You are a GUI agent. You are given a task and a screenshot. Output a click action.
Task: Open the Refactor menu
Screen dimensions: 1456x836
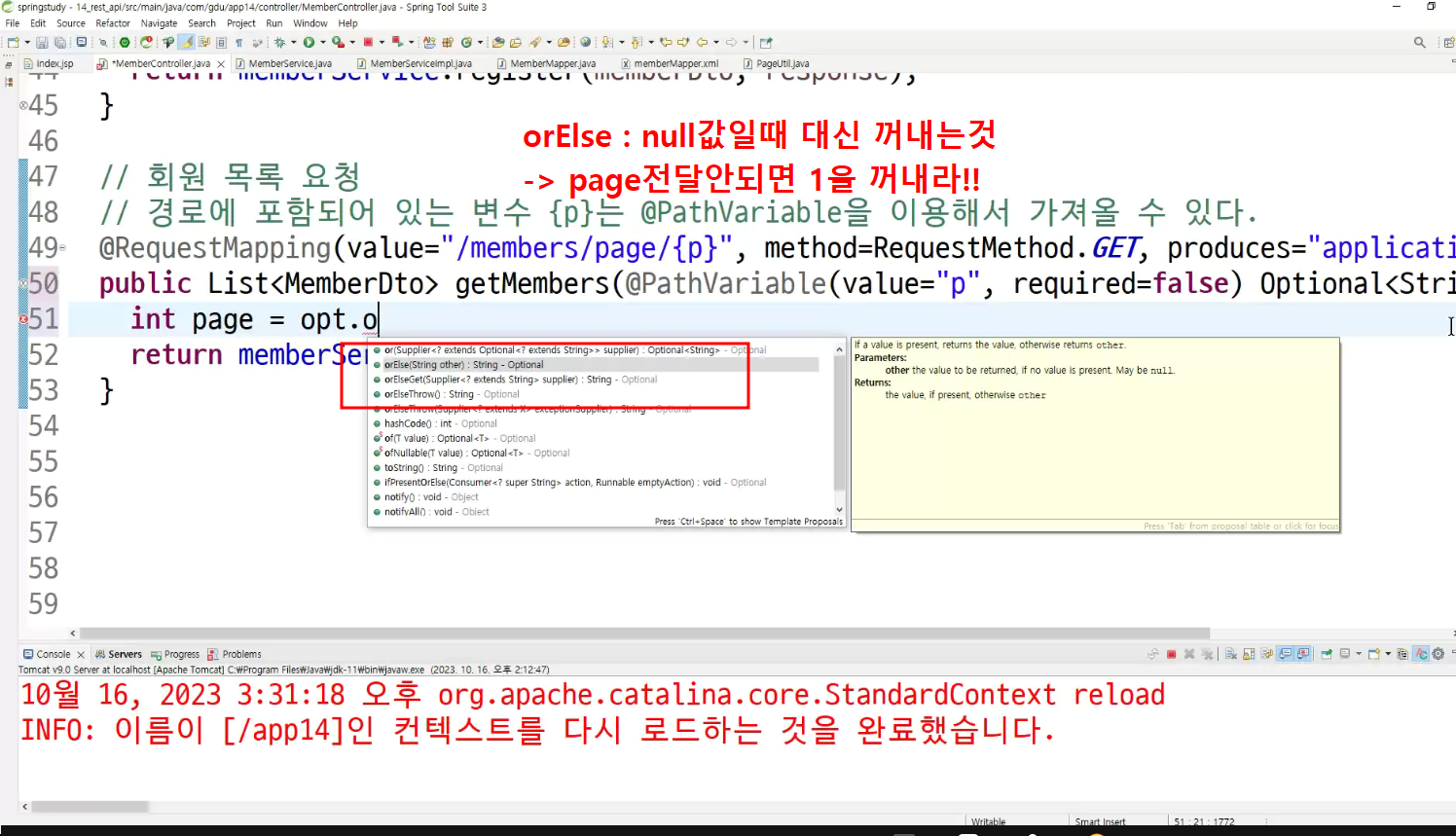point(113,23)
